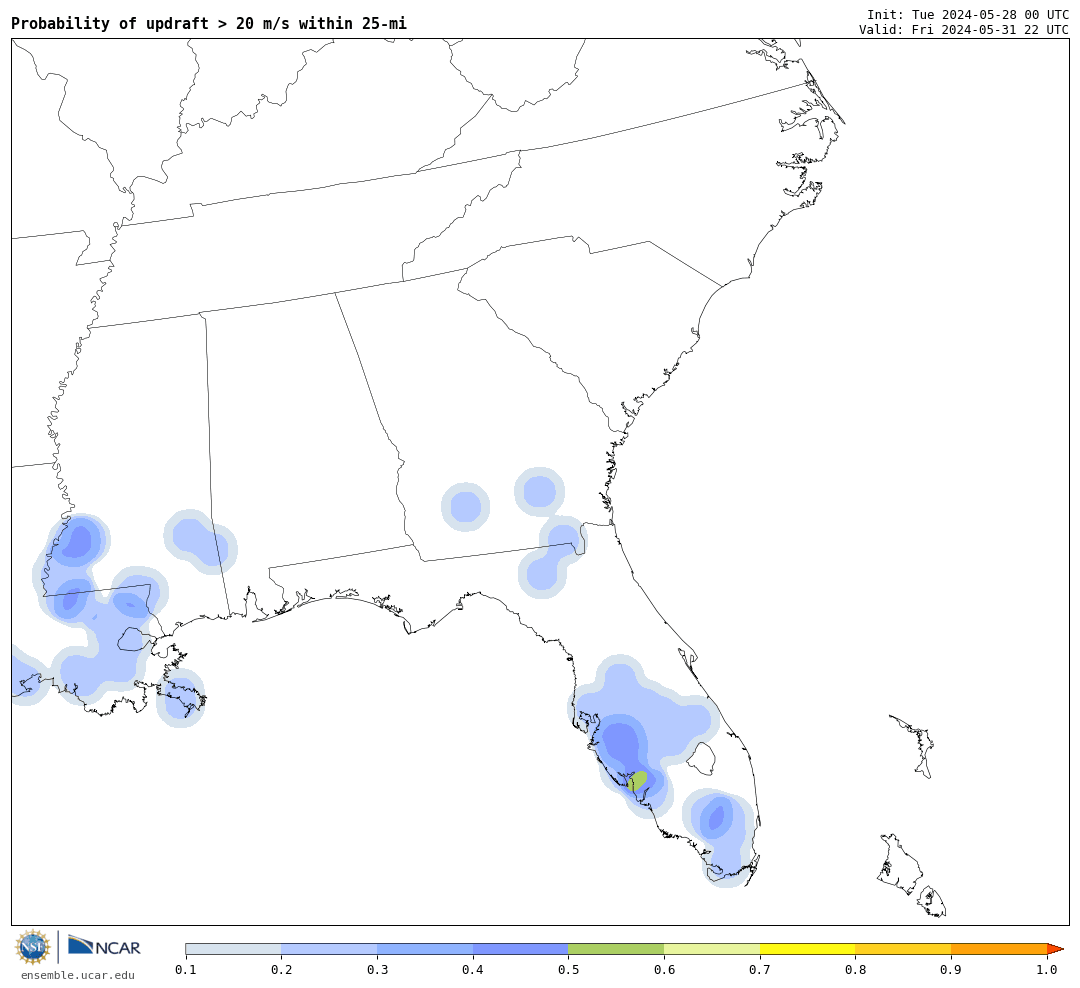Click the 0.1–0.2 pale gray-blue colorbar segment
Image resolution: width=1080 pixels, height=988 pixels.
click(233, 949)
